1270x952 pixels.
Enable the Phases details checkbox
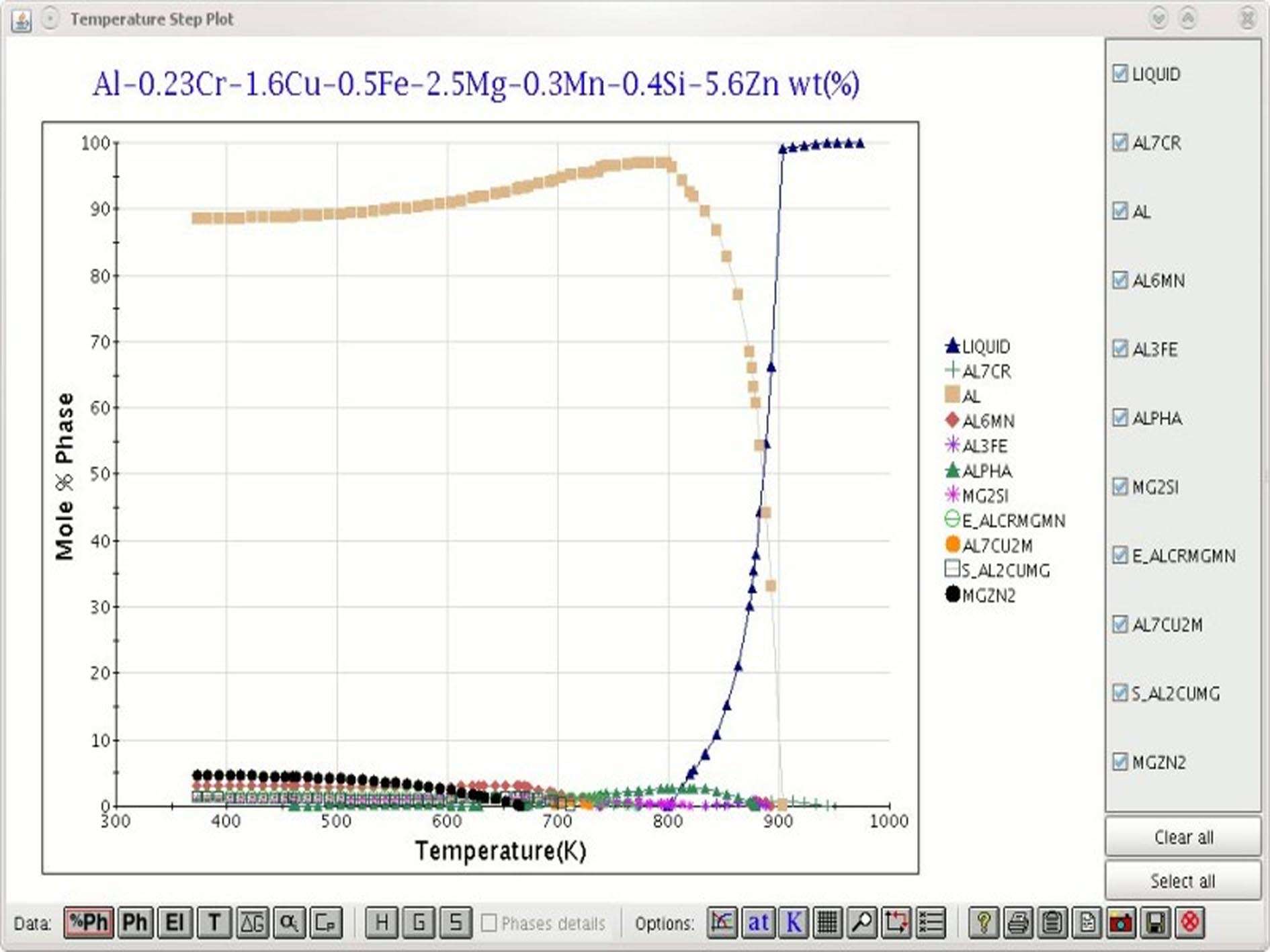489,923
